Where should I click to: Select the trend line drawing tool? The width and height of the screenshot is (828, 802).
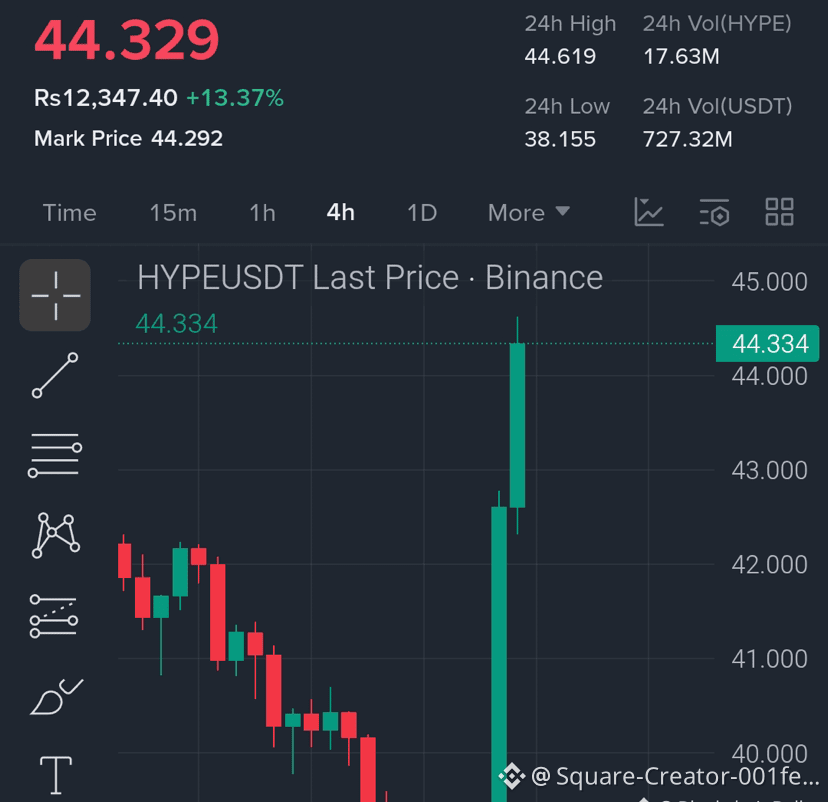[x=55, y=375]
